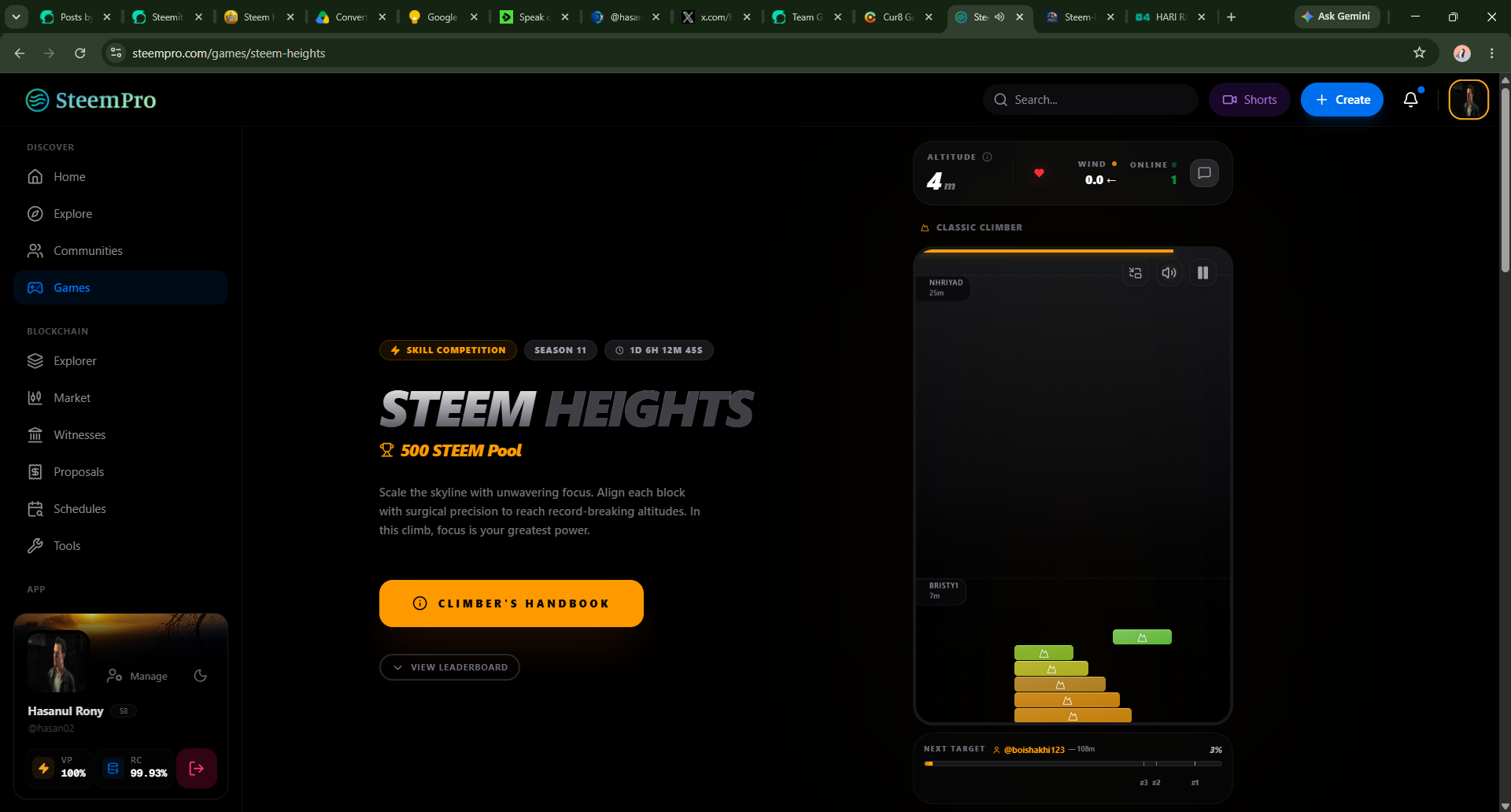
Task: Pause the Steem Heights game
Action: tap(1203, 273)
